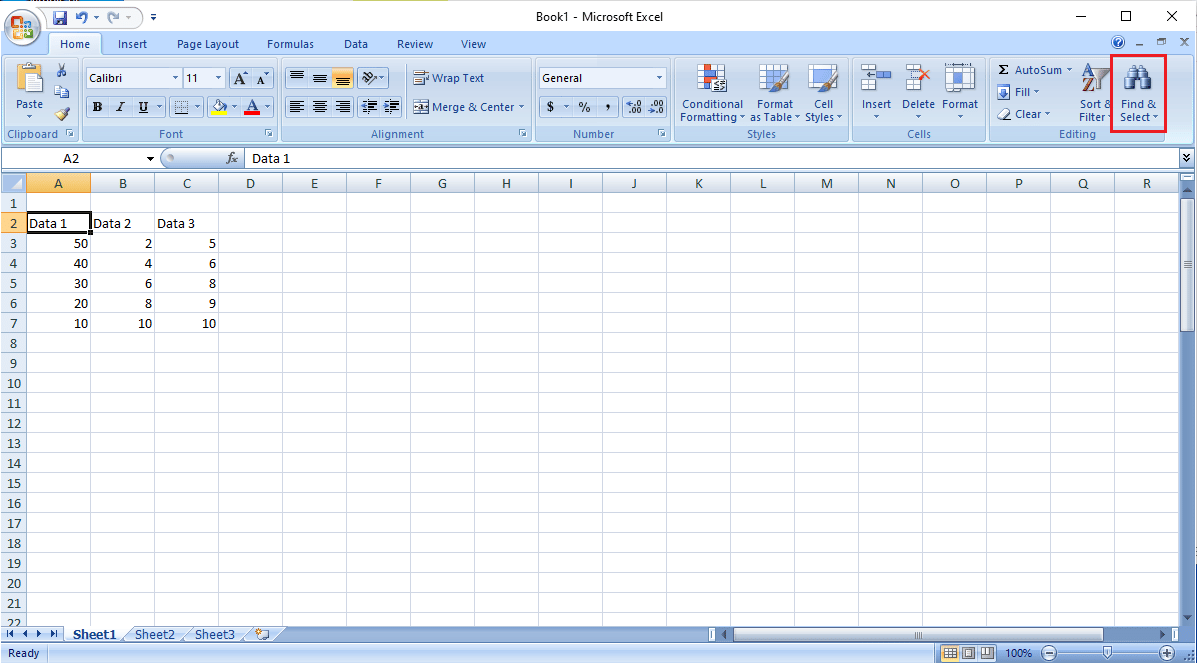Insert a new worksheet tab
The image size is (1197, 663).
[263, 634]
